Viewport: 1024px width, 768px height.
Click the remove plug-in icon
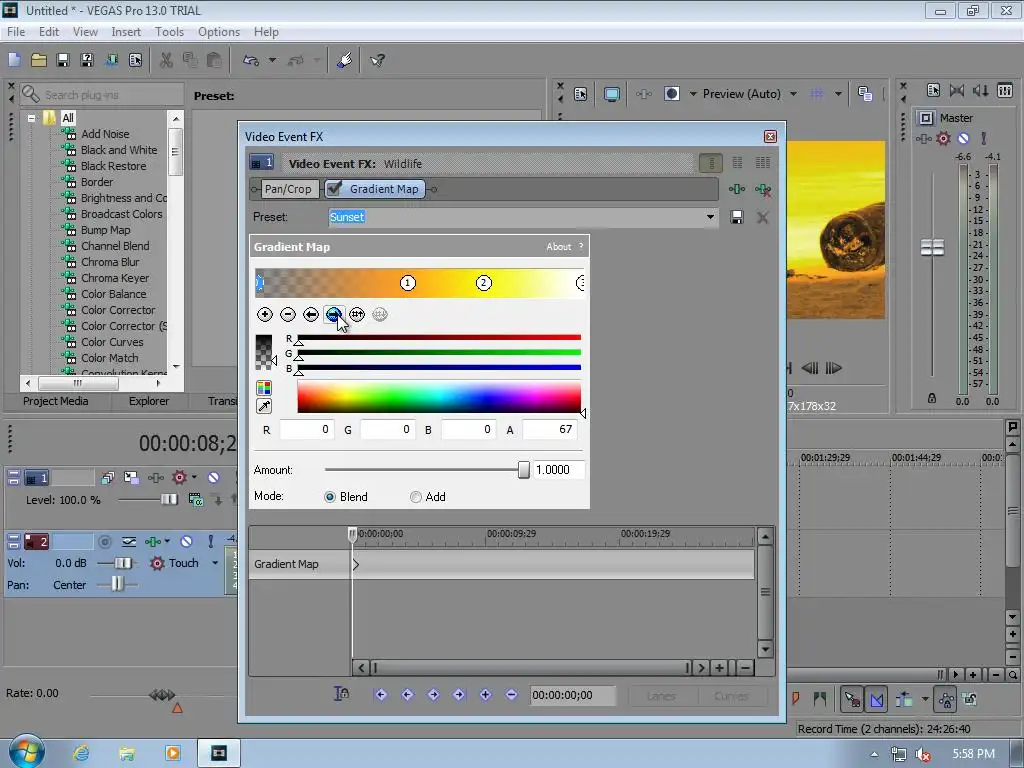763,189
